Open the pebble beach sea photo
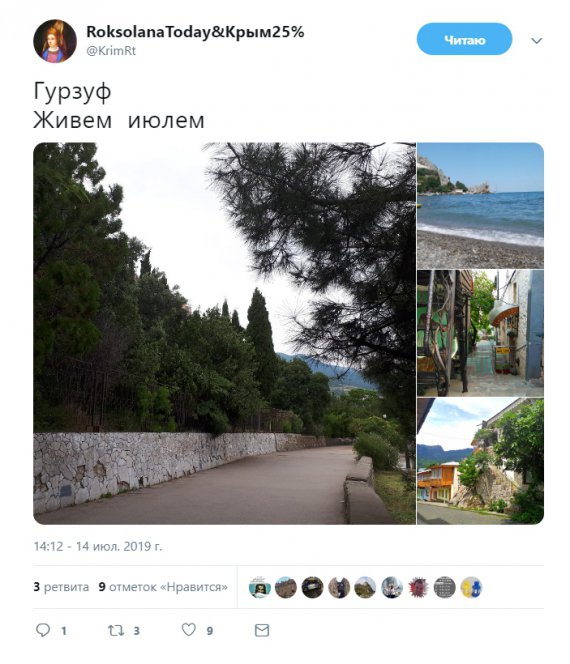This screenshot has height=664, width=570. [x=480, y=205]
